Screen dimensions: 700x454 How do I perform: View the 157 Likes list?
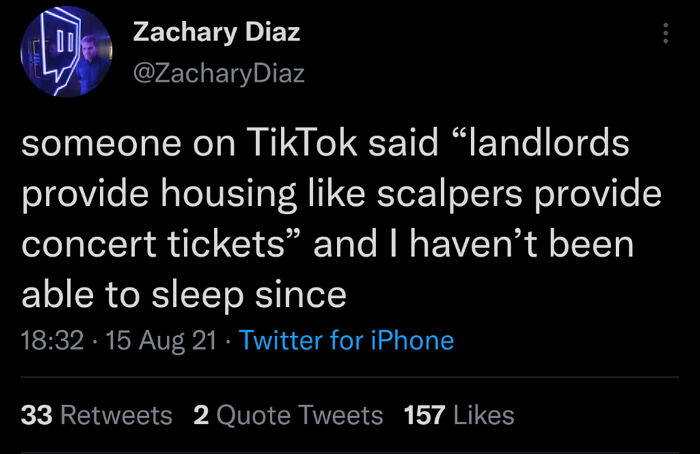[x=459, y=415]
